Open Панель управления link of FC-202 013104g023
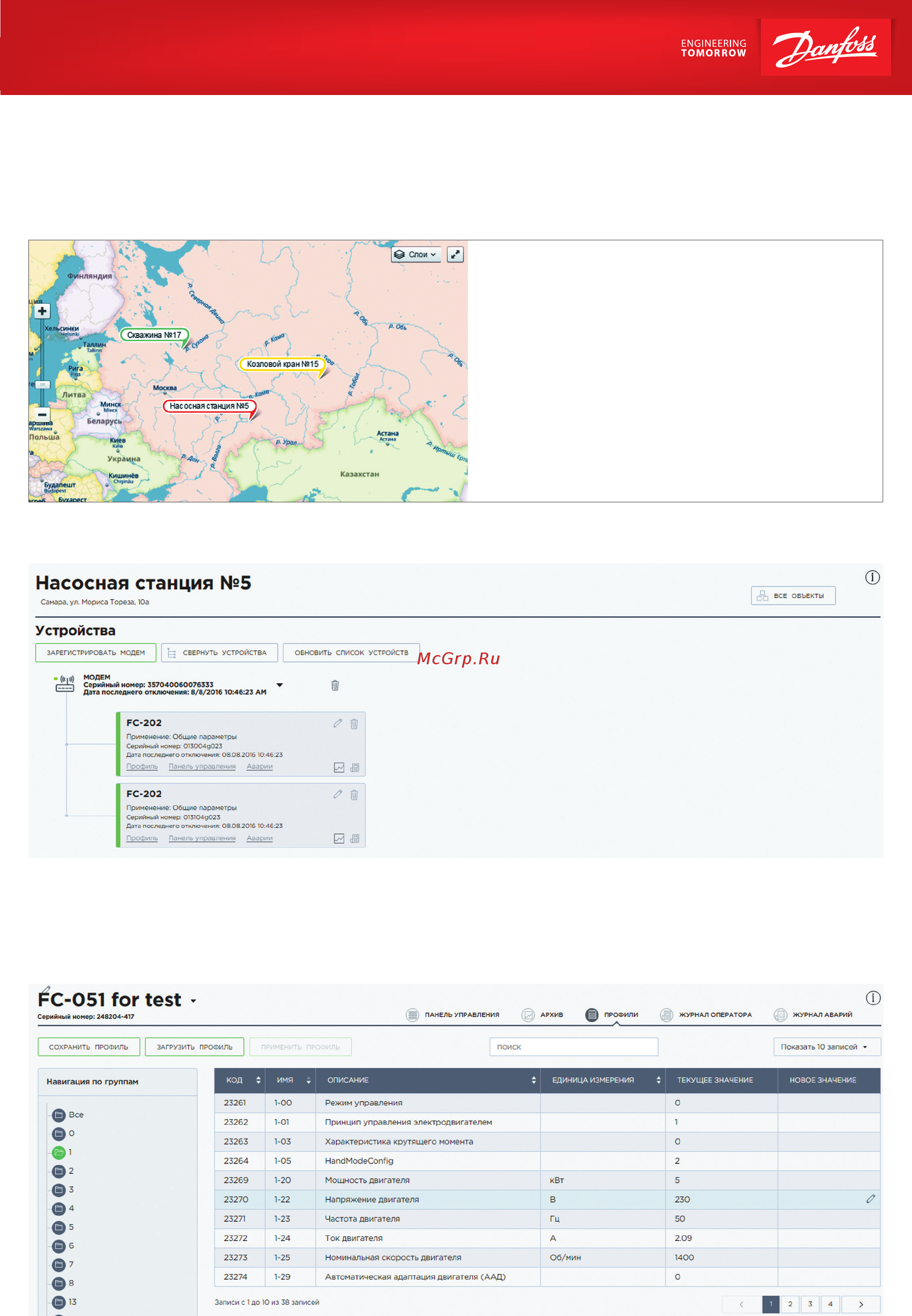This screenshot has width=912, height=1316. point(202,838)
